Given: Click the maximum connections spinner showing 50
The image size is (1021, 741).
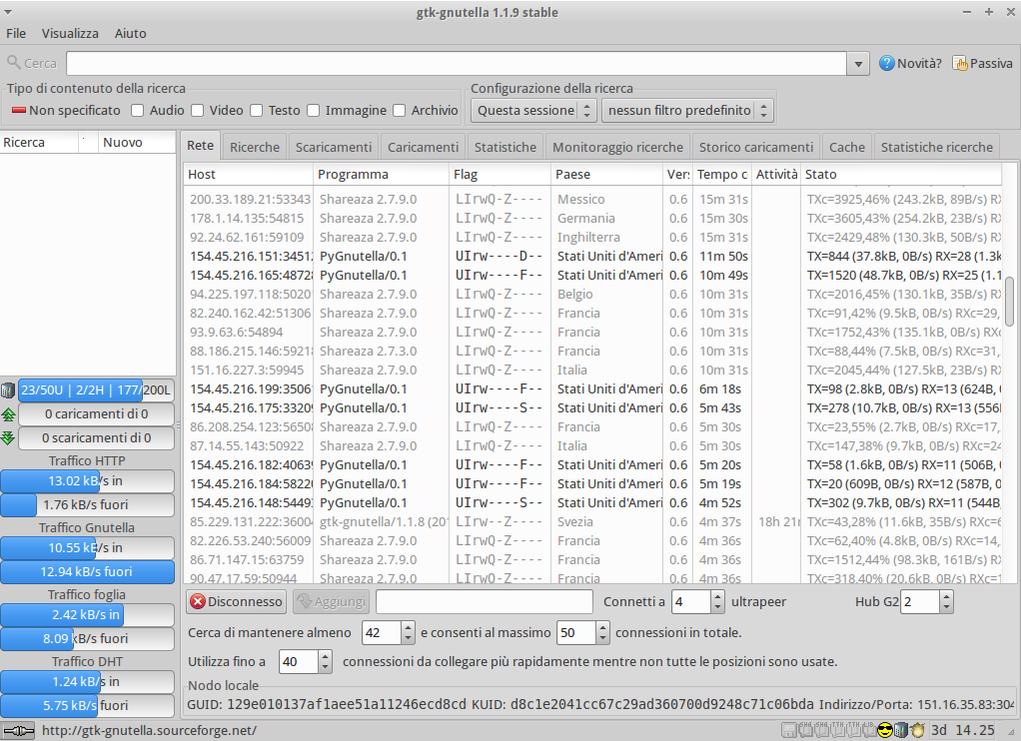Looking at the screenshot, I should pos(583,632).
